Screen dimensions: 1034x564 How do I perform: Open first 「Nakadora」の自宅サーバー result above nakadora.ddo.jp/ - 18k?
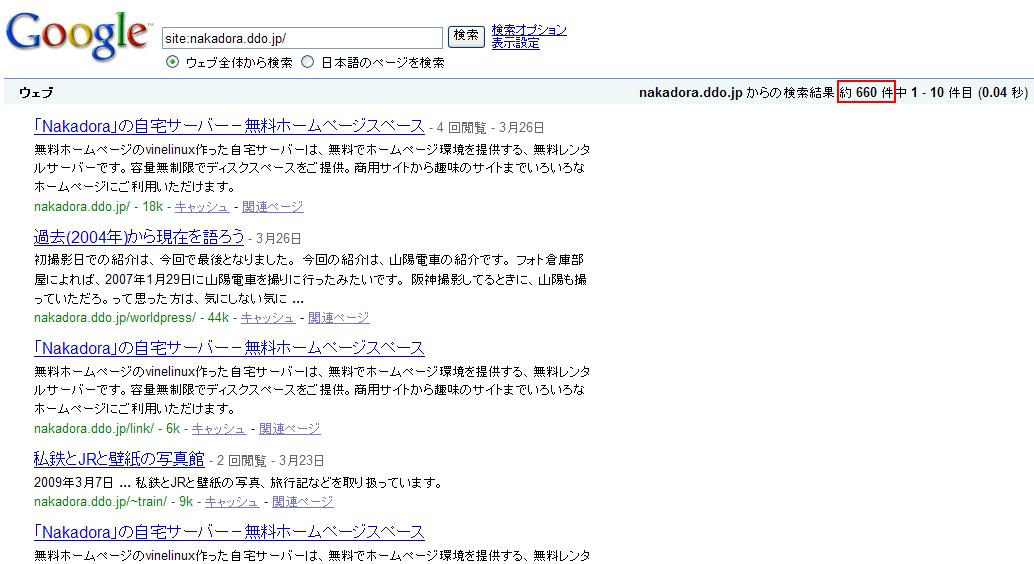229,125
